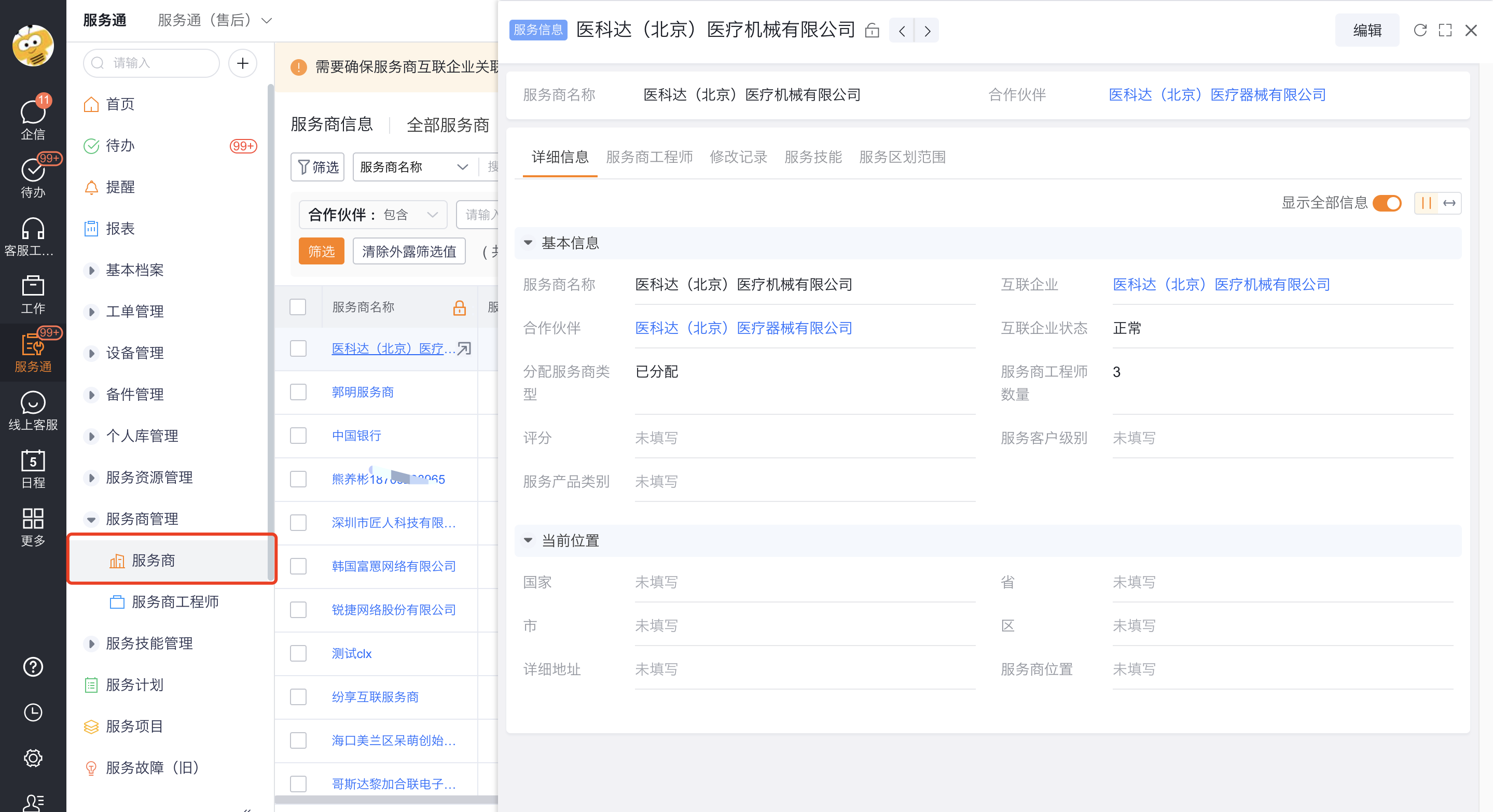Open the settings gear icon

point(33,758)
